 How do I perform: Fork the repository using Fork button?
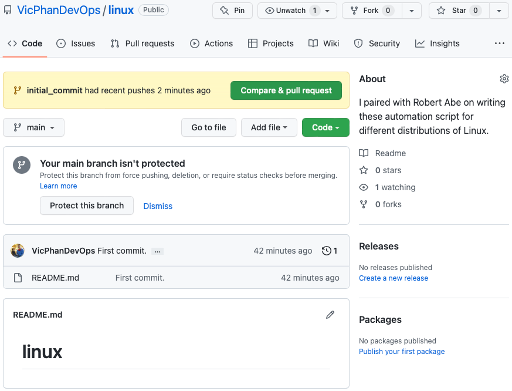[x=372, y=11]
